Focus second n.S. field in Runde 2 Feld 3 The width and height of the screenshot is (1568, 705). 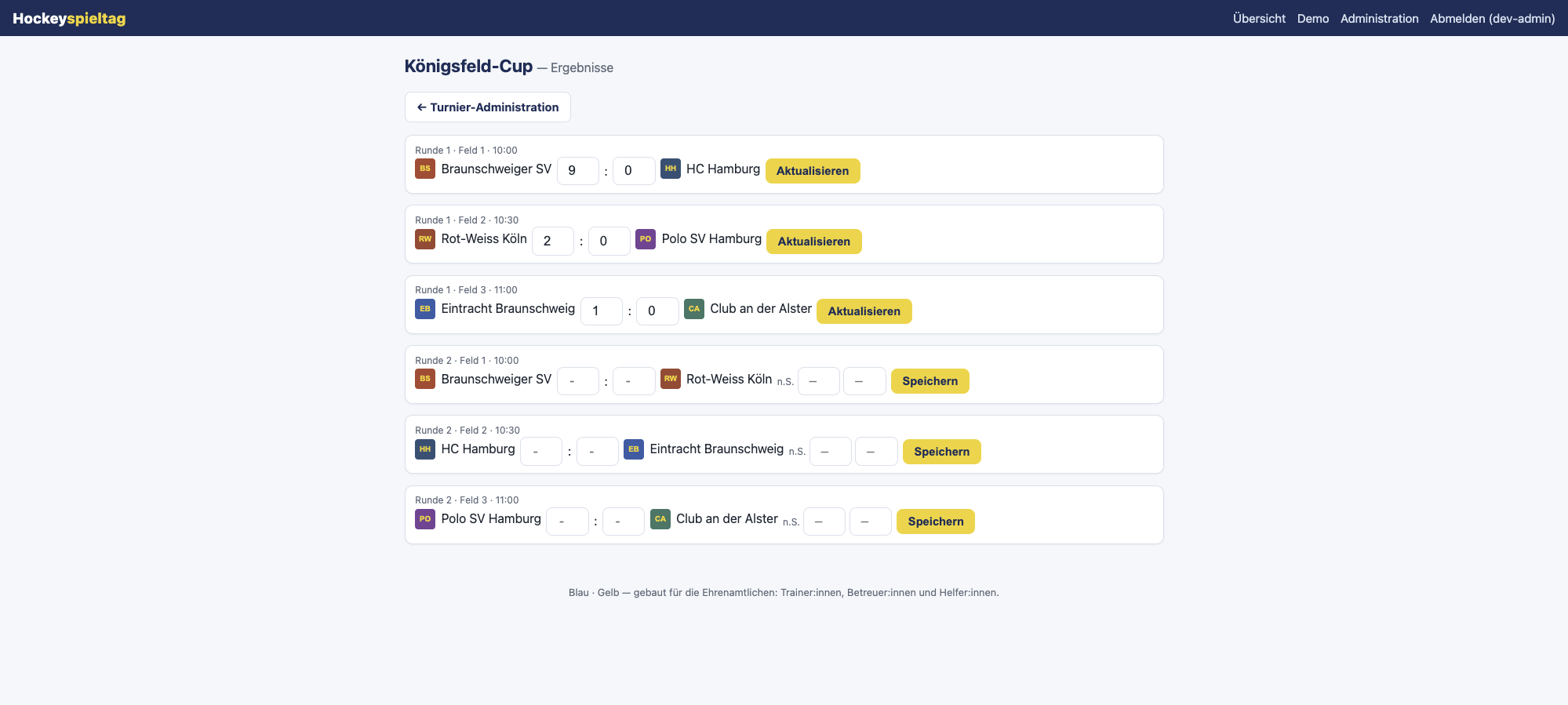(871, 521)
